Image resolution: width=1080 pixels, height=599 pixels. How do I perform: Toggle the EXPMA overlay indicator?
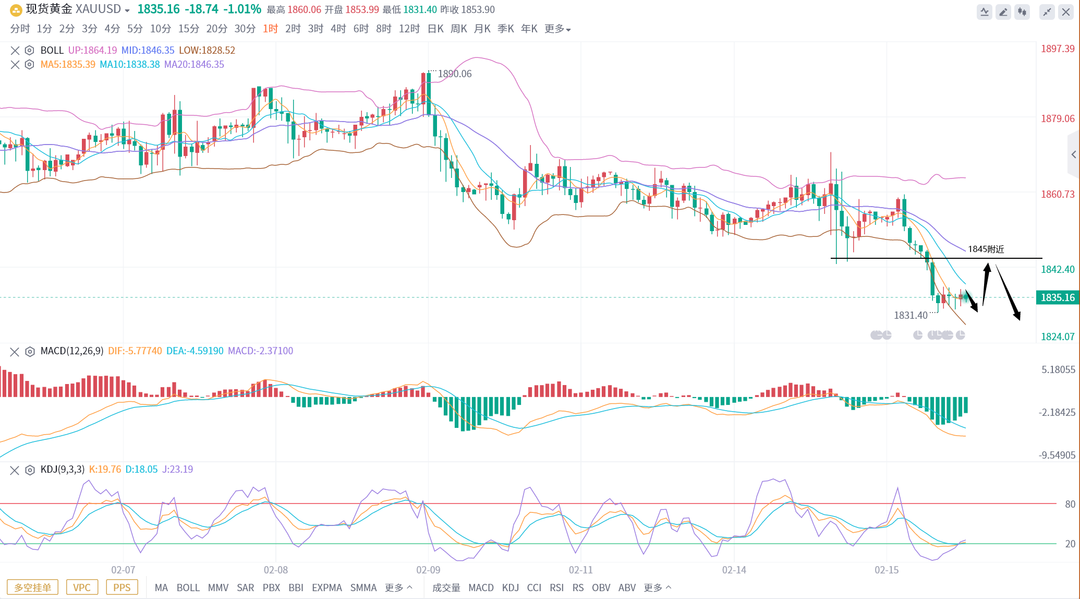click(326, 588)
